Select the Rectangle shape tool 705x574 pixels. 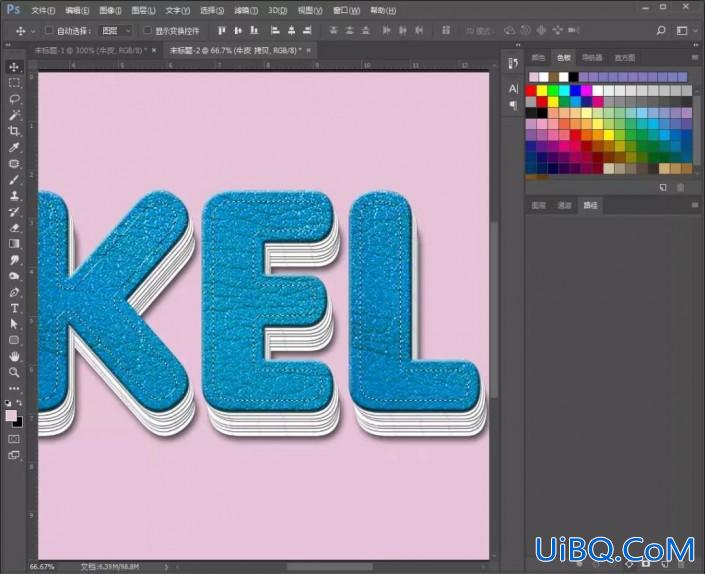14,340
